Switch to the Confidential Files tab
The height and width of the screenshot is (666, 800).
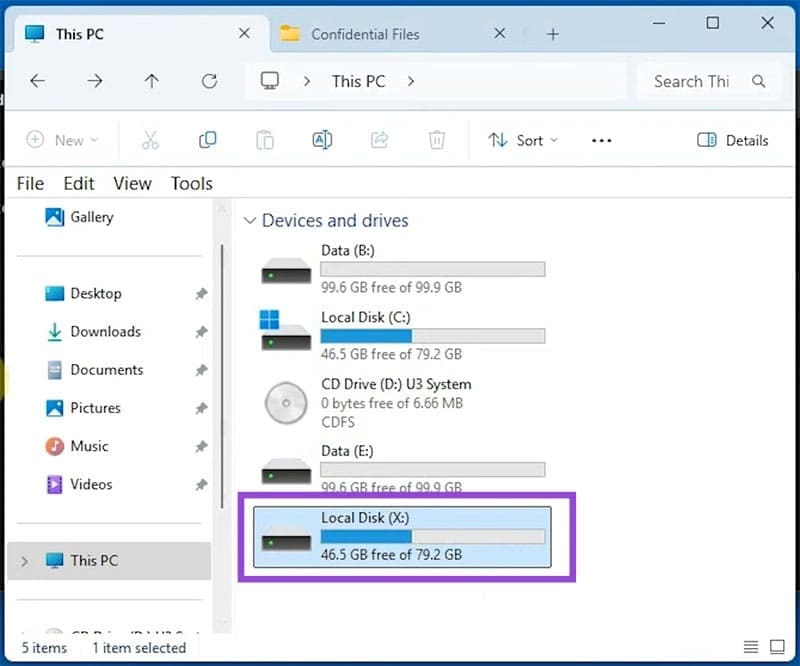pyautogui.click(x=364, y=34)
